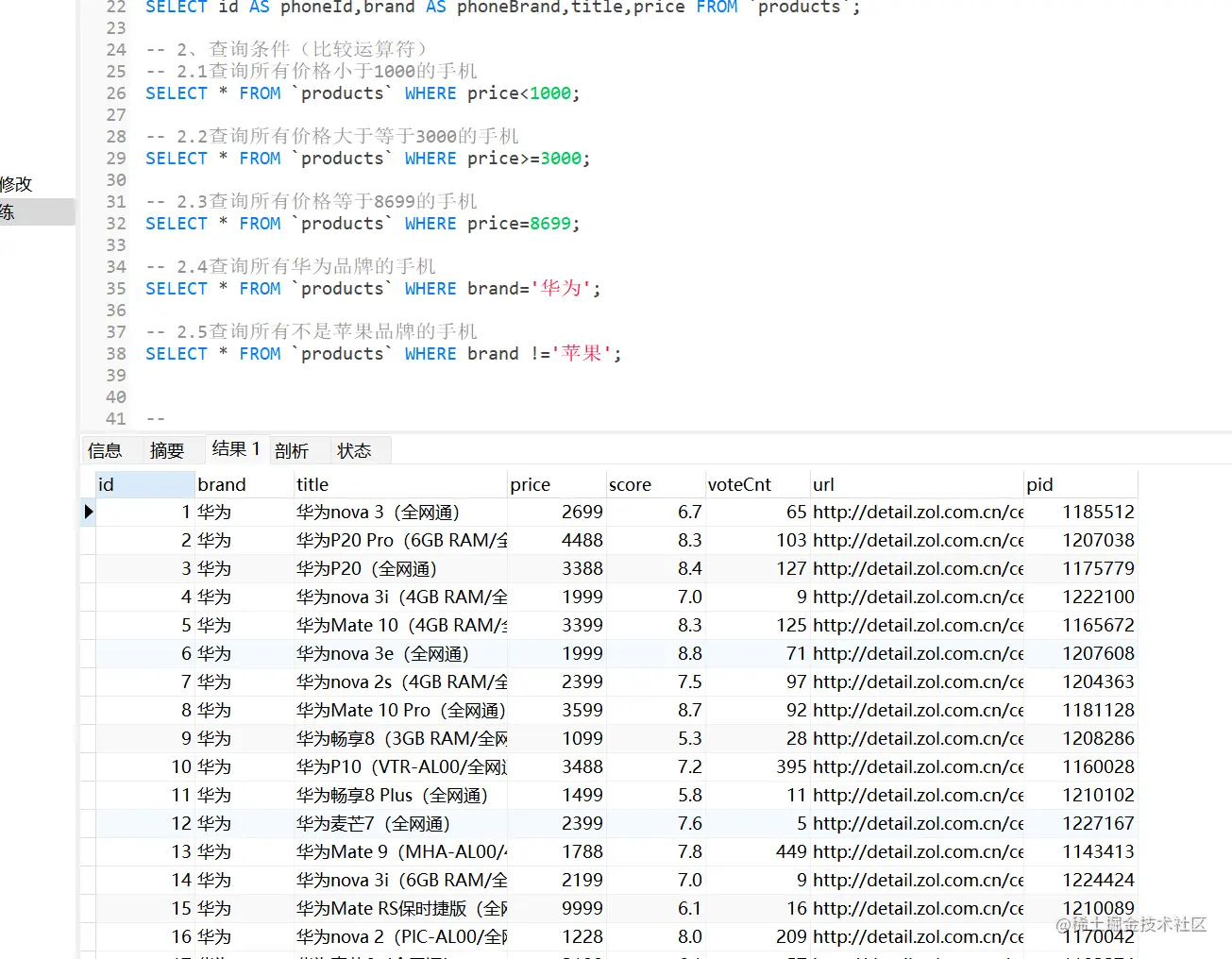Click the price column header

click(x=557, y=484)
